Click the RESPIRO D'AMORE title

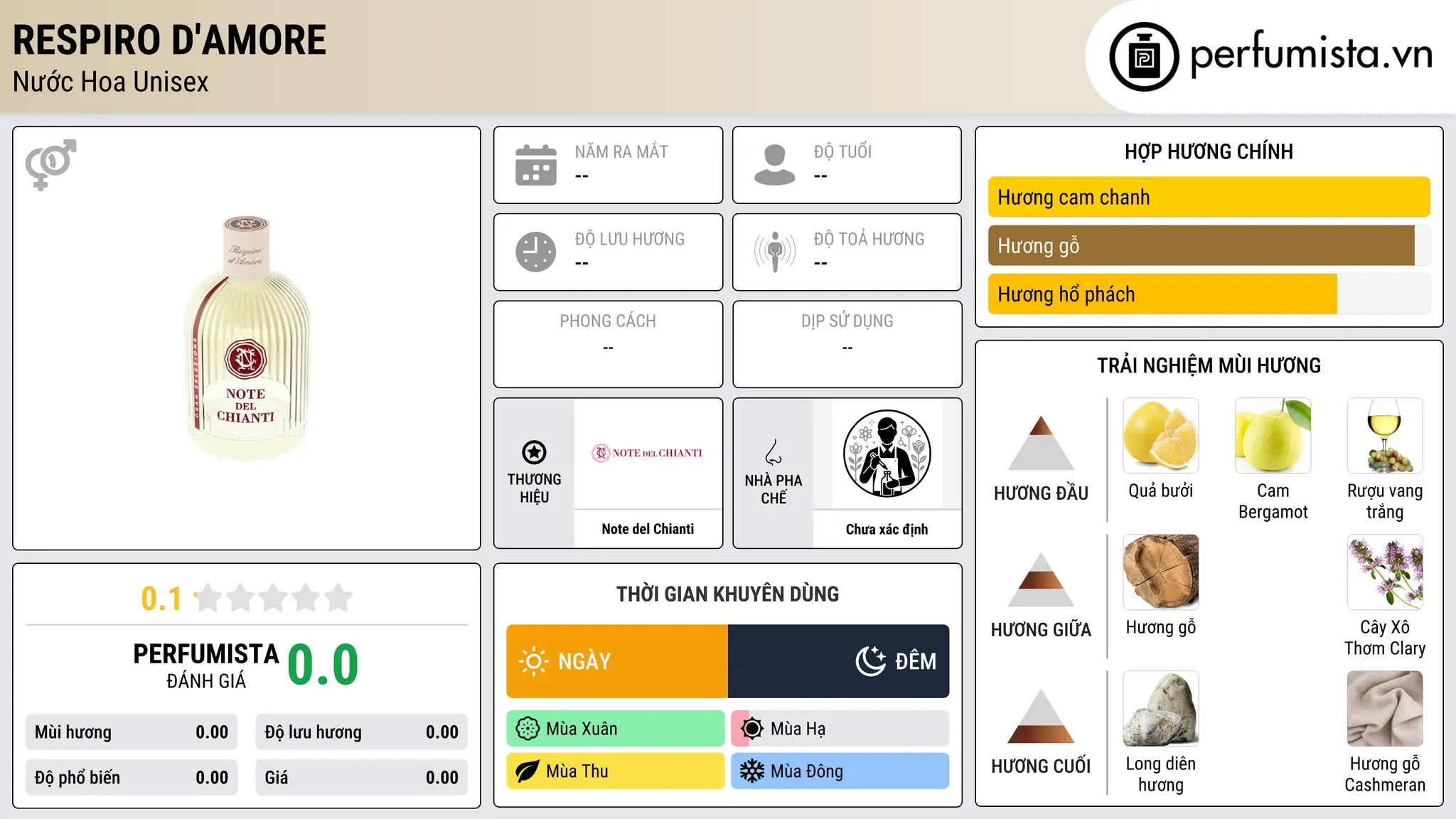pyautogui.click(x=170, y=40)
